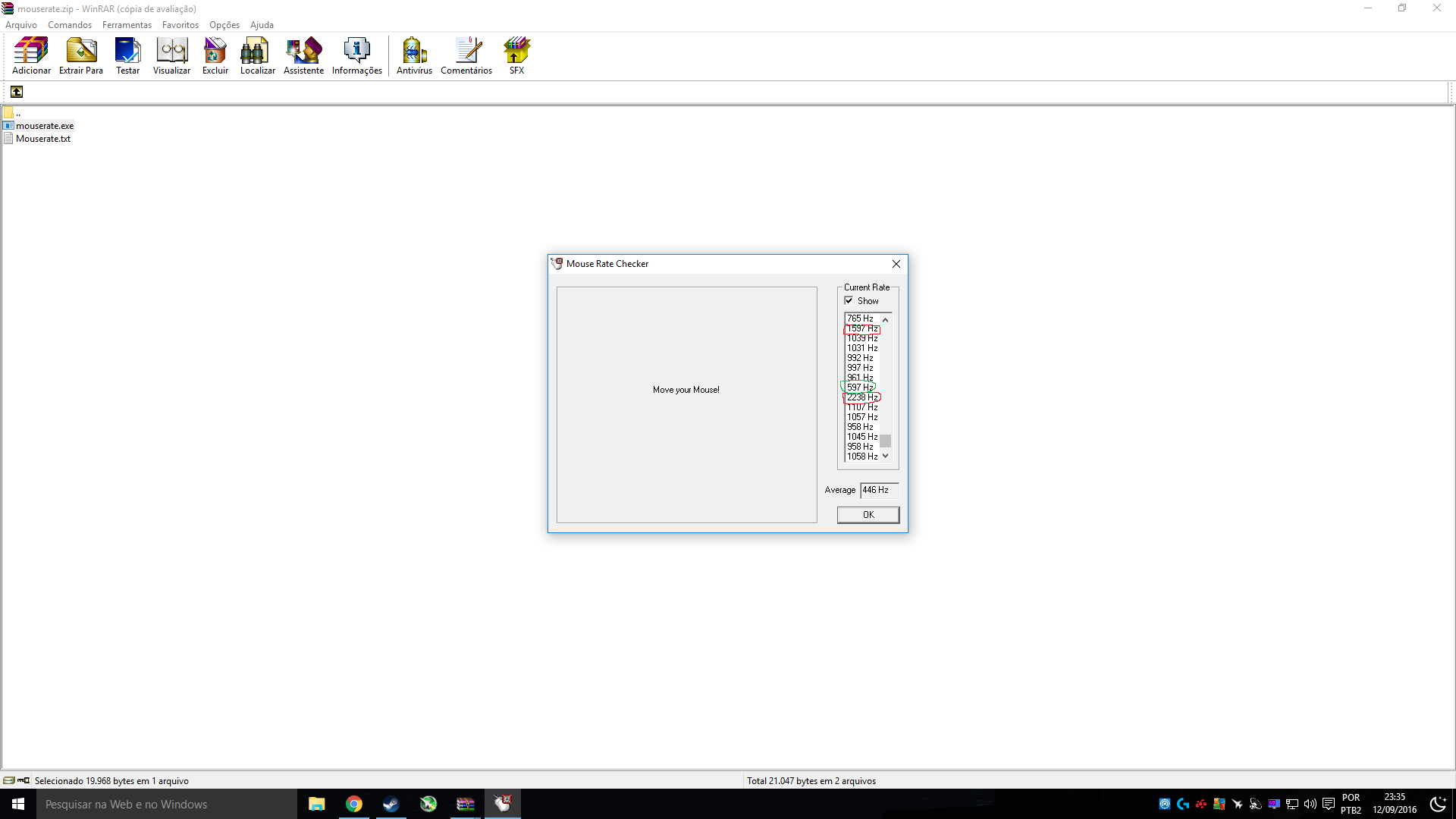The image size is (1456, 819).
Task: Open the Arquivo menu
Action: (x=21, y=25)
